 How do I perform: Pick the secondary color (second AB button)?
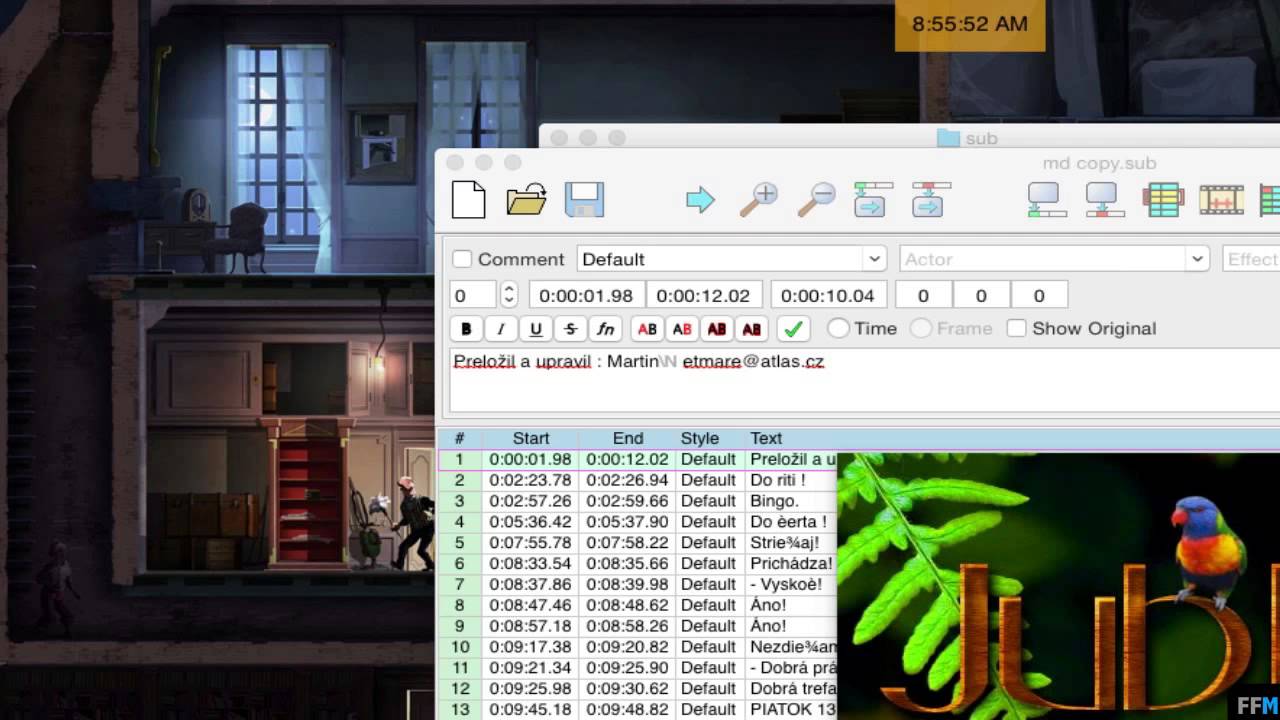[x=682, y=329]
